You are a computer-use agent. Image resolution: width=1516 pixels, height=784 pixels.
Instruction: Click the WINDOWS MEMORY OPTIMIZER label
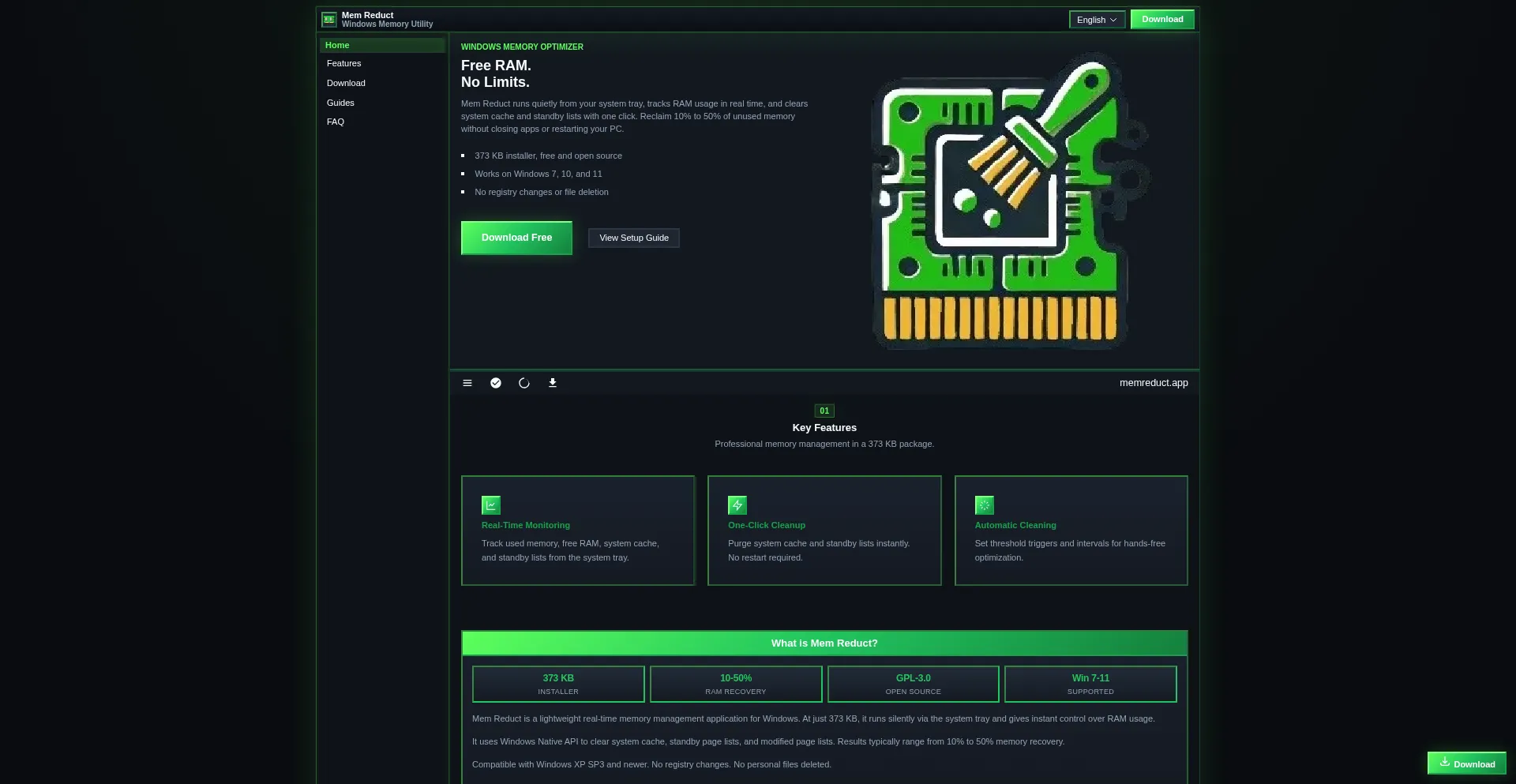pos(522,47)
